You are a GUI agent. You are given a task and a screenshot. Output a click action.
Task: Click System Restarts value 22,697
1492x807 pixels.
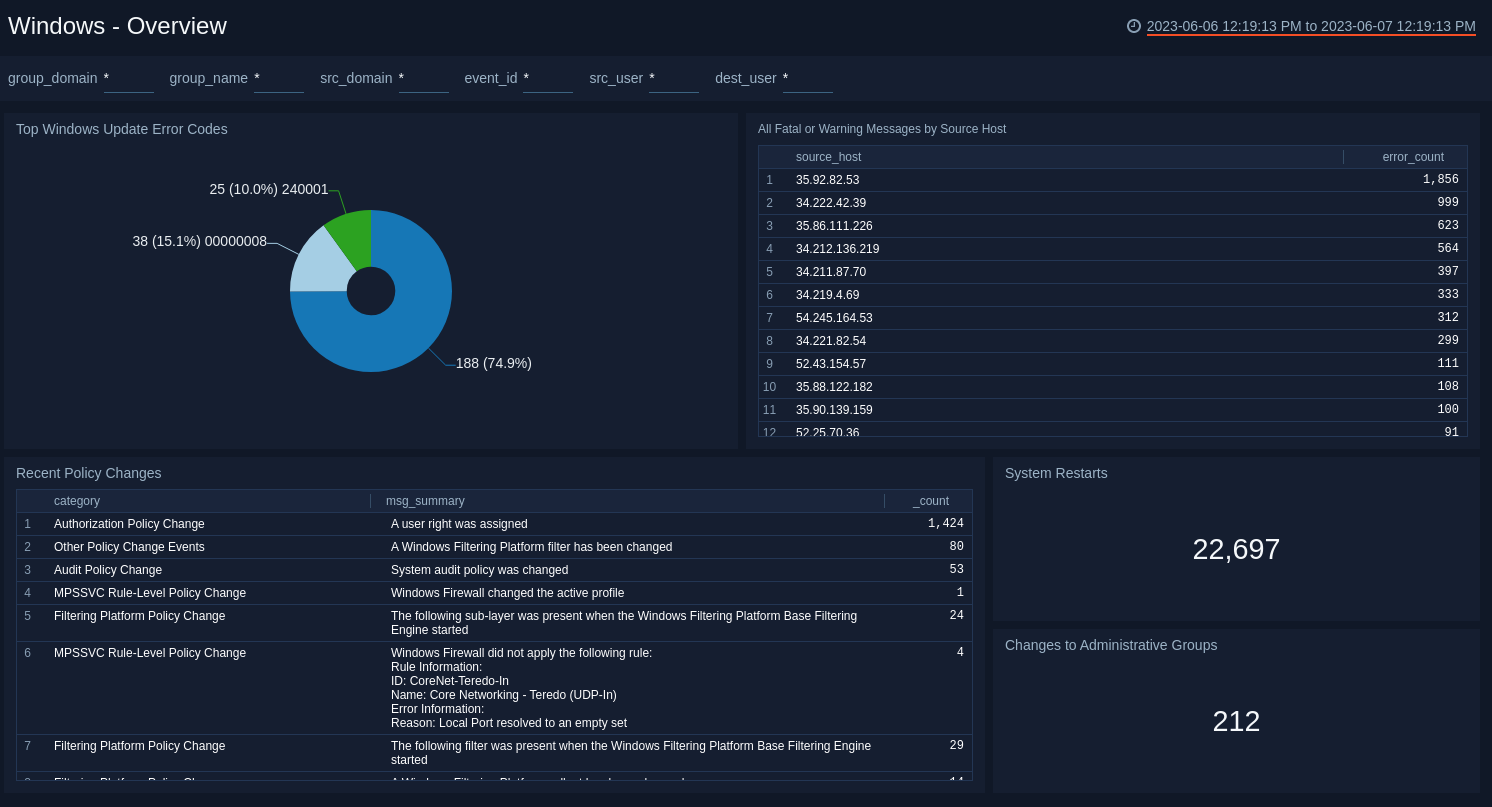click(x=1236, y=549)
